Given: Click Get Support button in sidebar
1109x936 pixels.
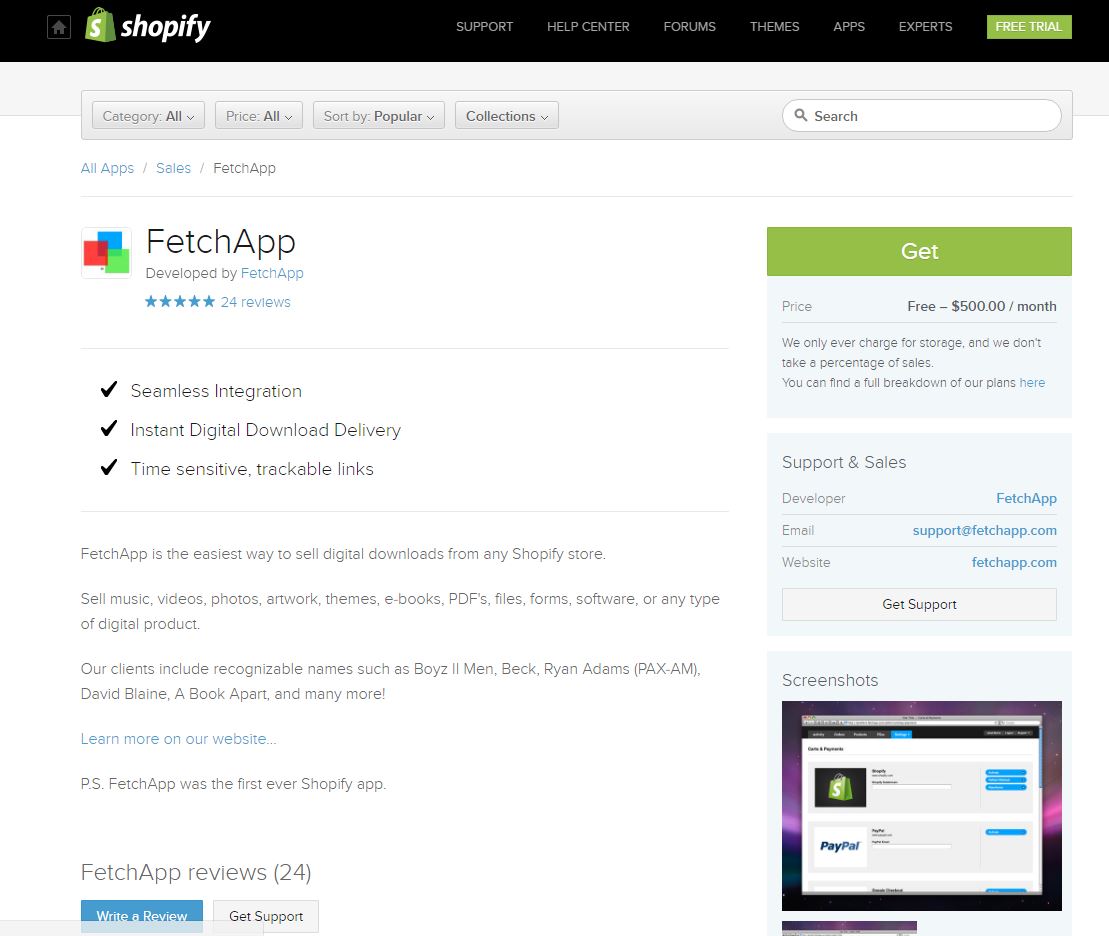Looking at the screenshot, I should [x=919, y=604].
